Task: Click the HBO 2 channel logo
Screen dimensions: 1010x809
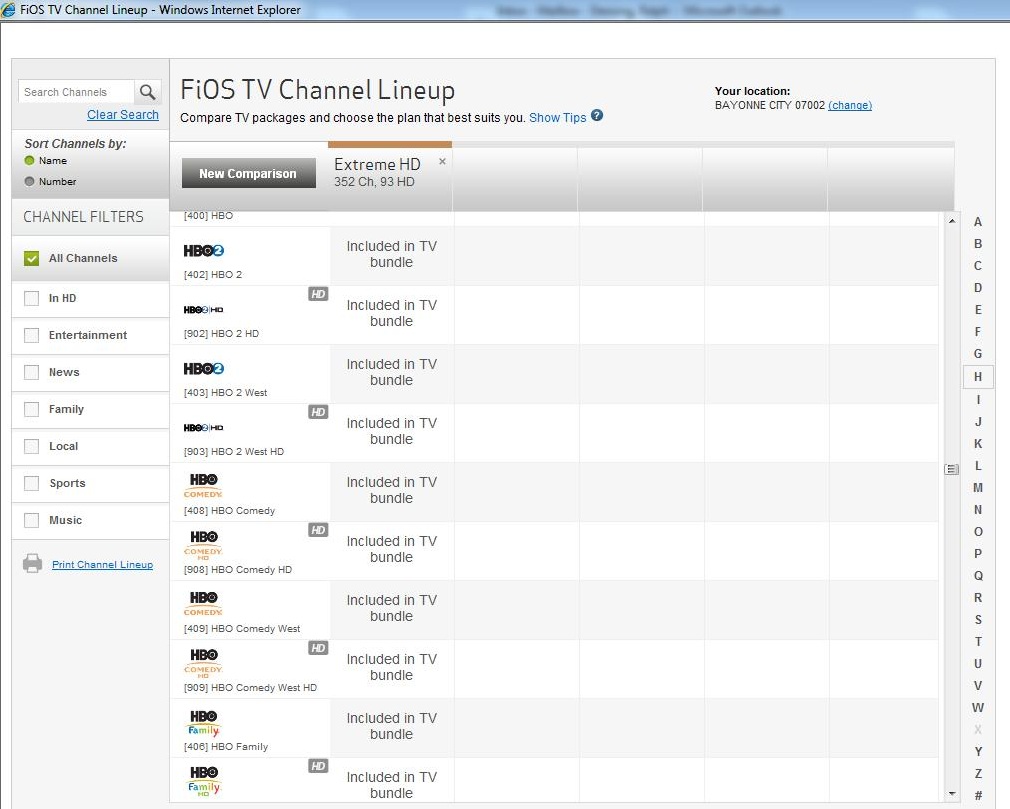Action: tap(204, 251)
